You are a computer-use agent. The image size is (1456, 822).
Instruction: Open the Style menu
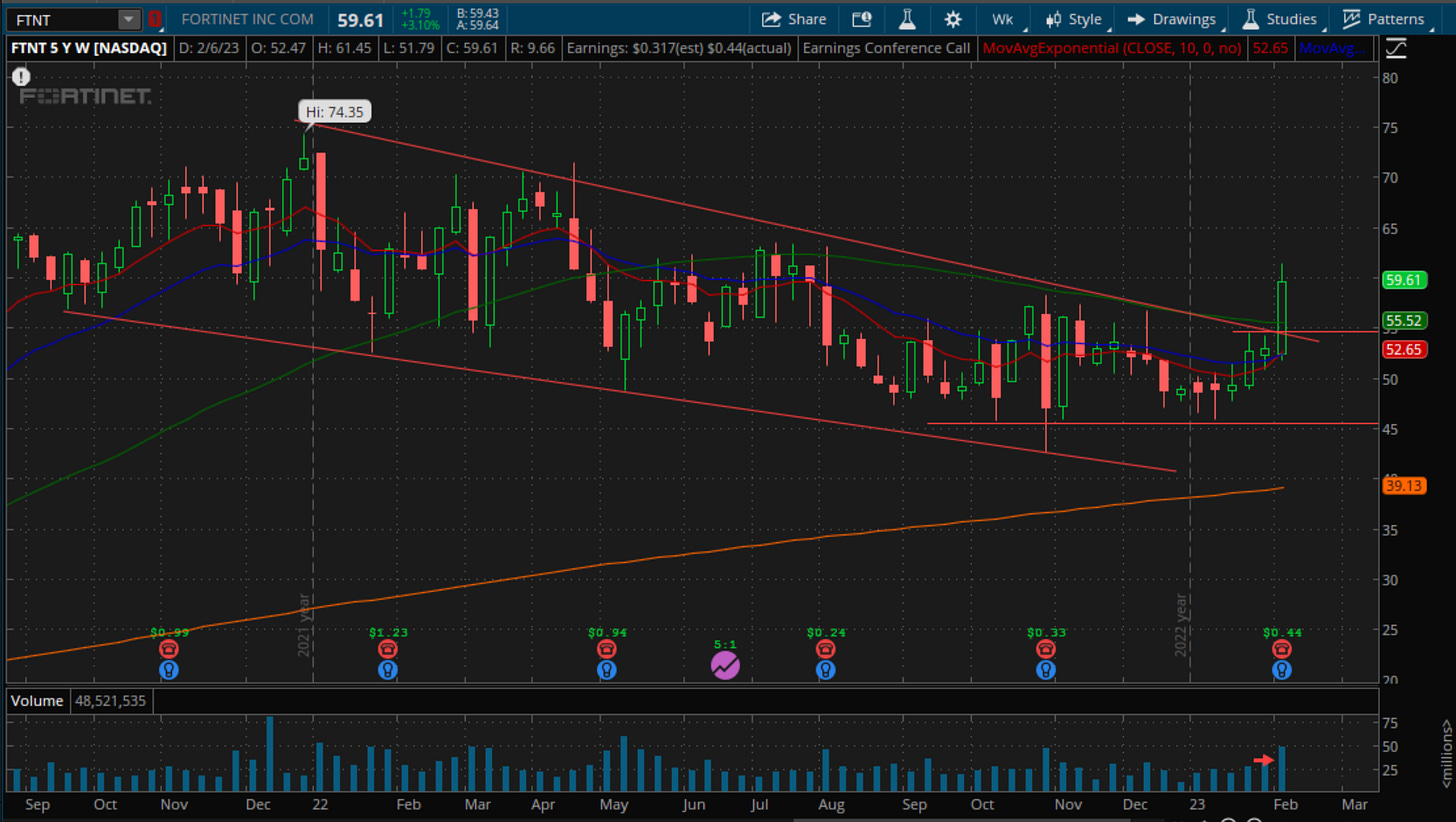pos(1073,19)
